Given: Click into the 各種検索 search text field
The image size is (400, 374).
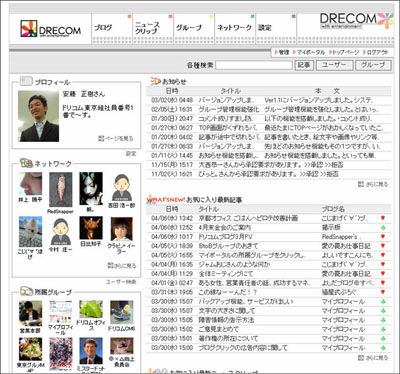Looking at the screenshot, I should (x=254, y=65).
